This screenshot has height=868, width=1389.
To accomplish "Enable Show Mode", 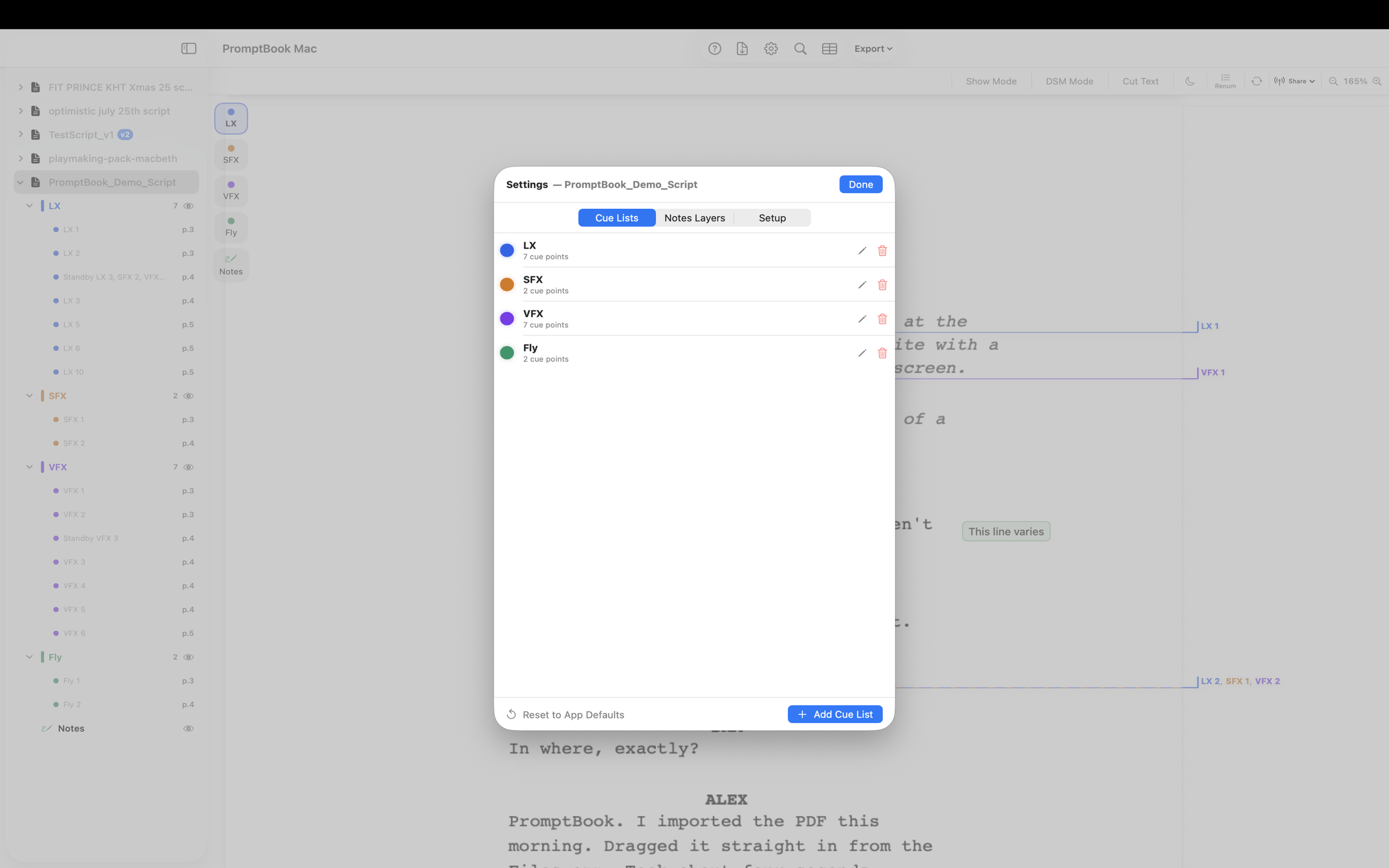I will coord(991,81).
